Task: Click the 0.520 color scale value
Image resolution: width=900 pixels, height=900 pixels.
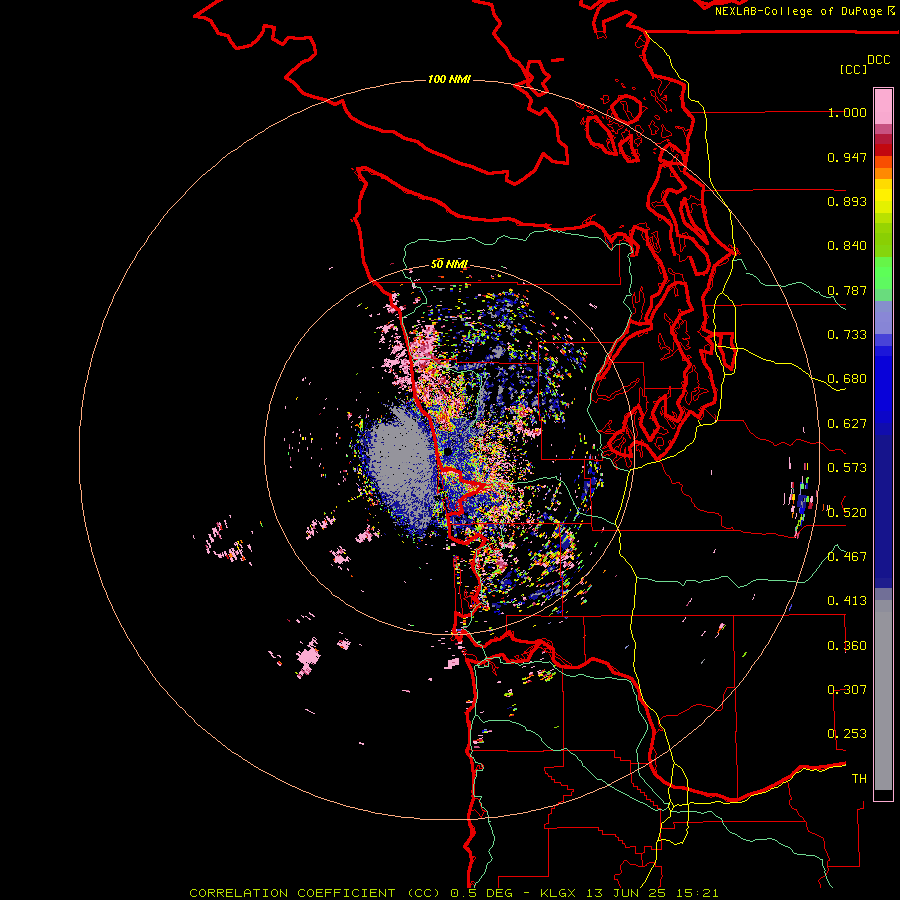Action: [847, 513]
